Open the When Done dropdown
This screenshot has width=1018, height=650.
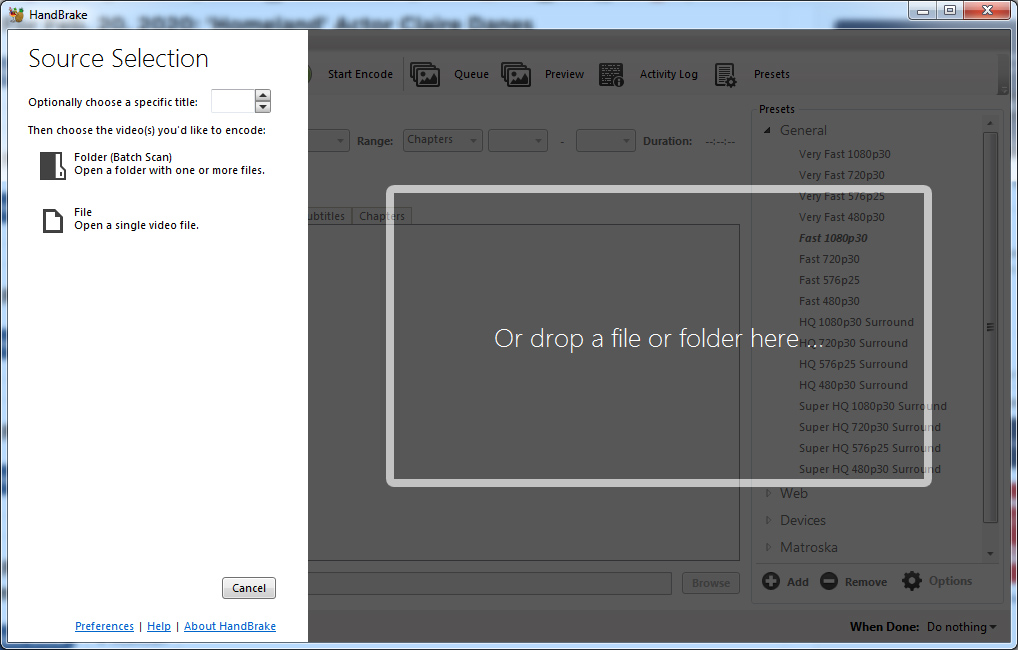(x=960, y=626)
